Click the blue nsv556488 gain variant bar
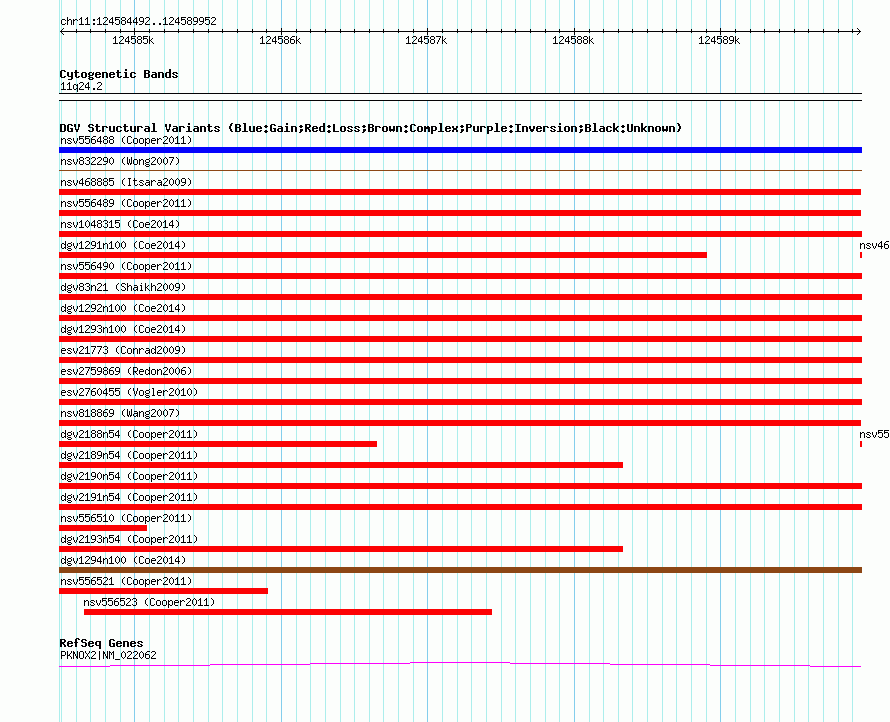 click(460, 150)
